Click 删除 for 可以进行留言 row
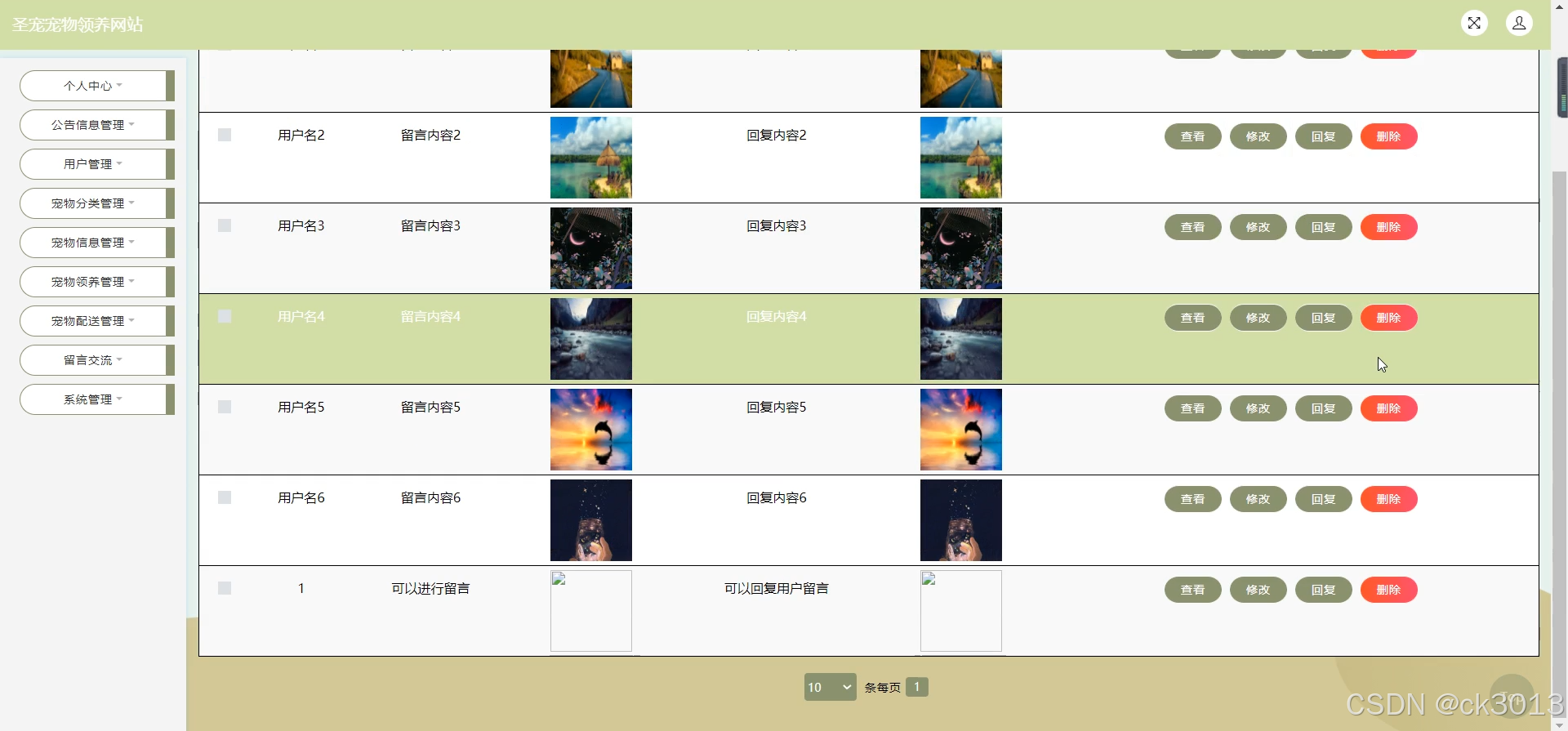 [x=1388, y=590]
